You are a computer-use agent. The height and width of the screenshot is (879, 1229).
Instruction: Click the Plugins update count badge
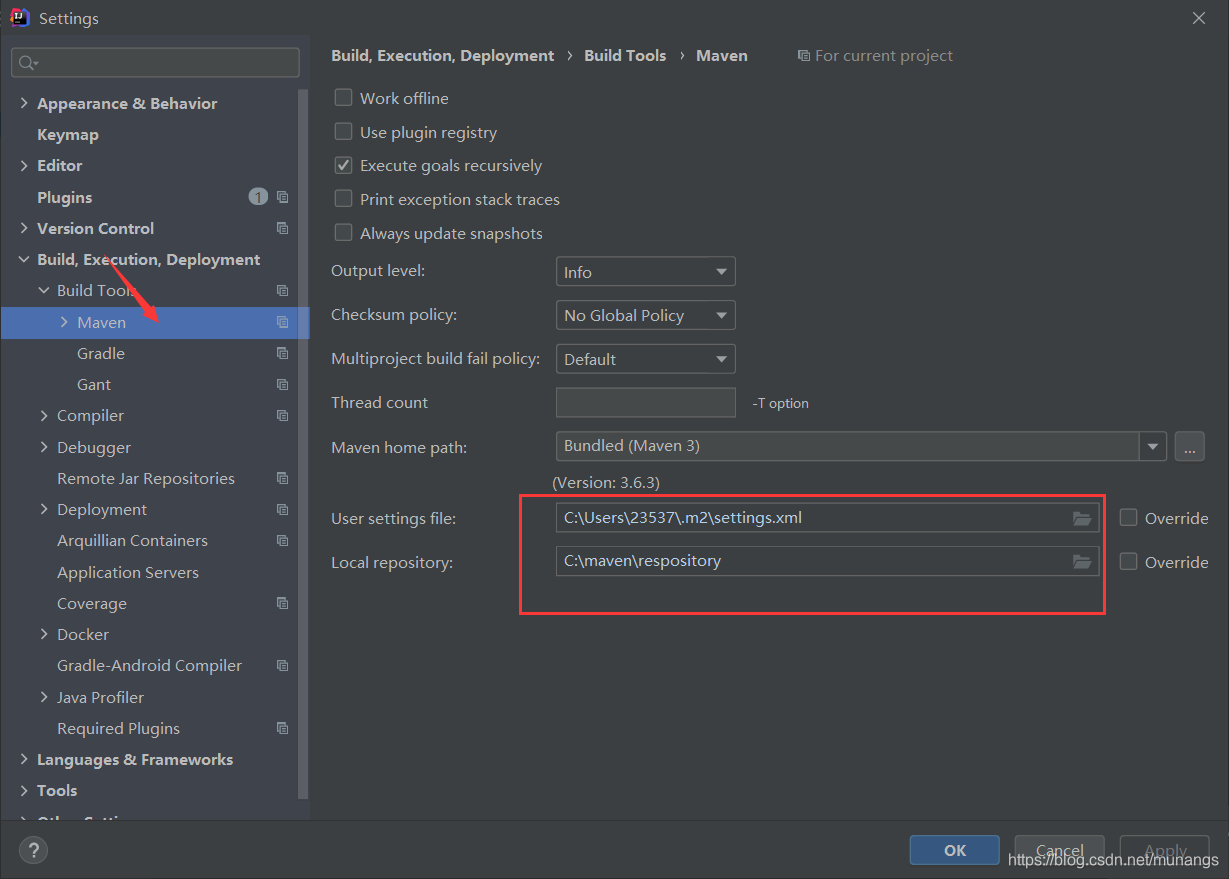258,197
